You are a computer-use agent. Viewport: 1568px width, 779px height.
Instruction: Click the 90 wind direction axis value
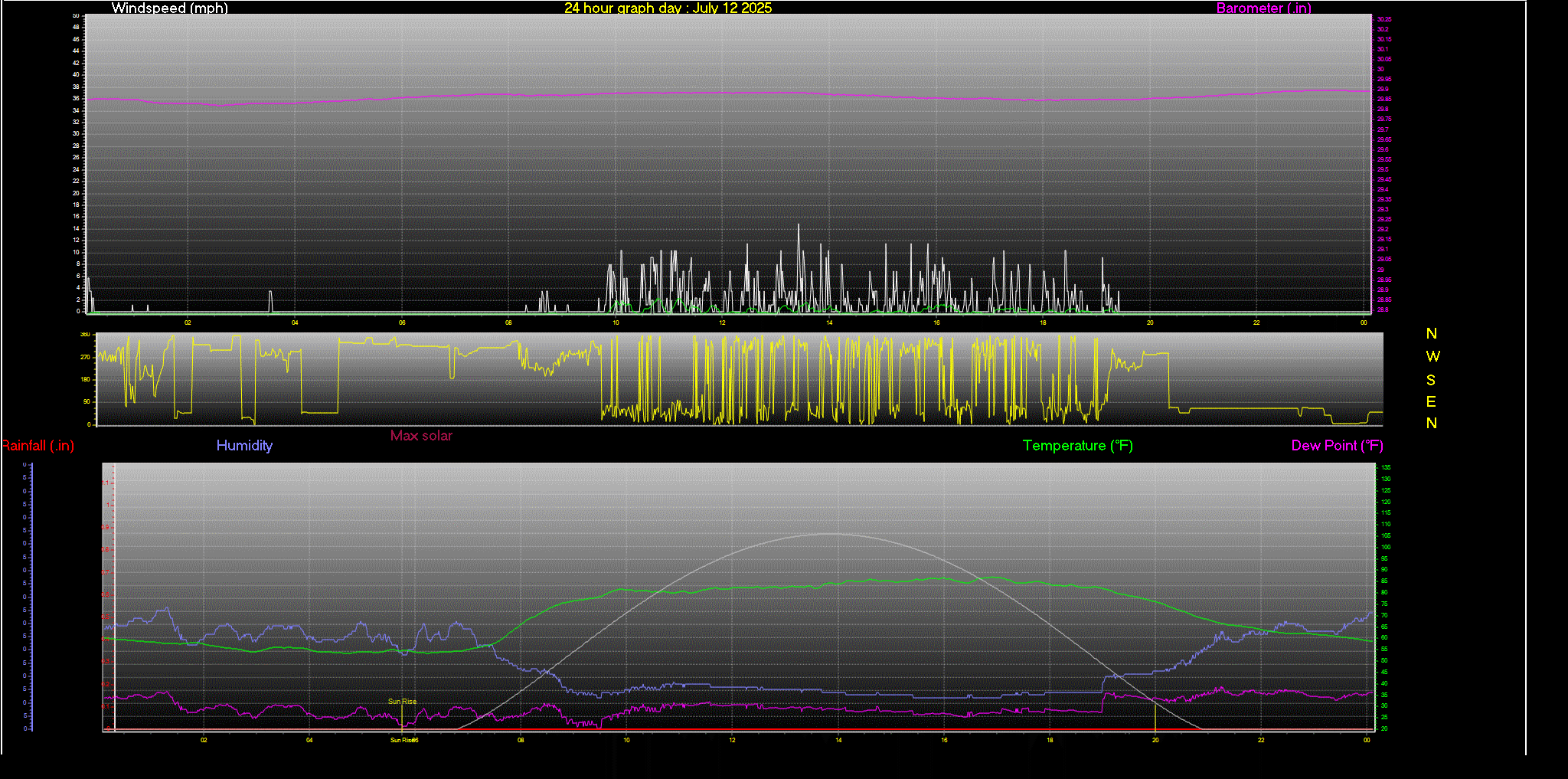pos(87,401)
